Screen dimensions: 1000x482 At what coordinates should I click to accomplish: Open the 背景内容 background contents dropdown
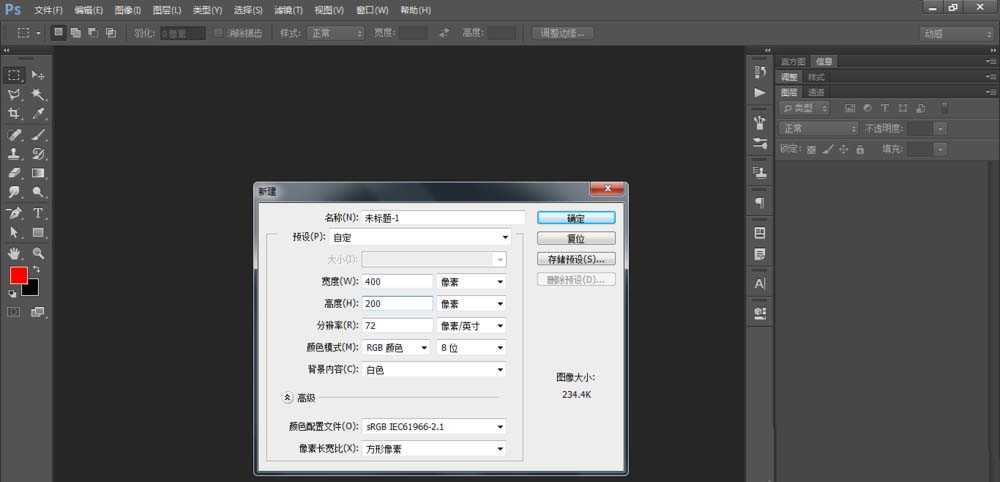click(433, 370)
